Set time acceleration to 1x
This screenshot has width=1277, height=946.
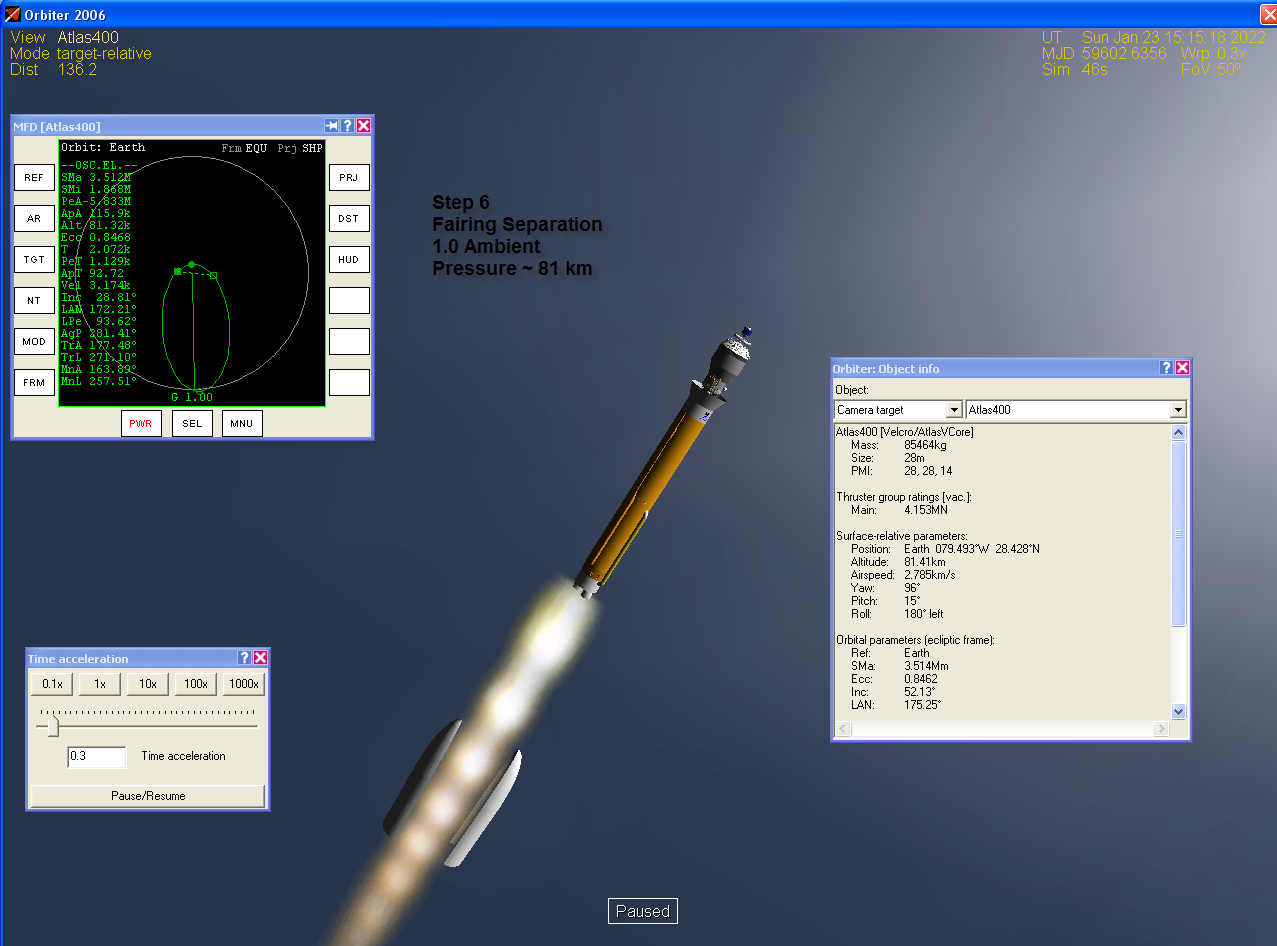click(x=100, y=684)
